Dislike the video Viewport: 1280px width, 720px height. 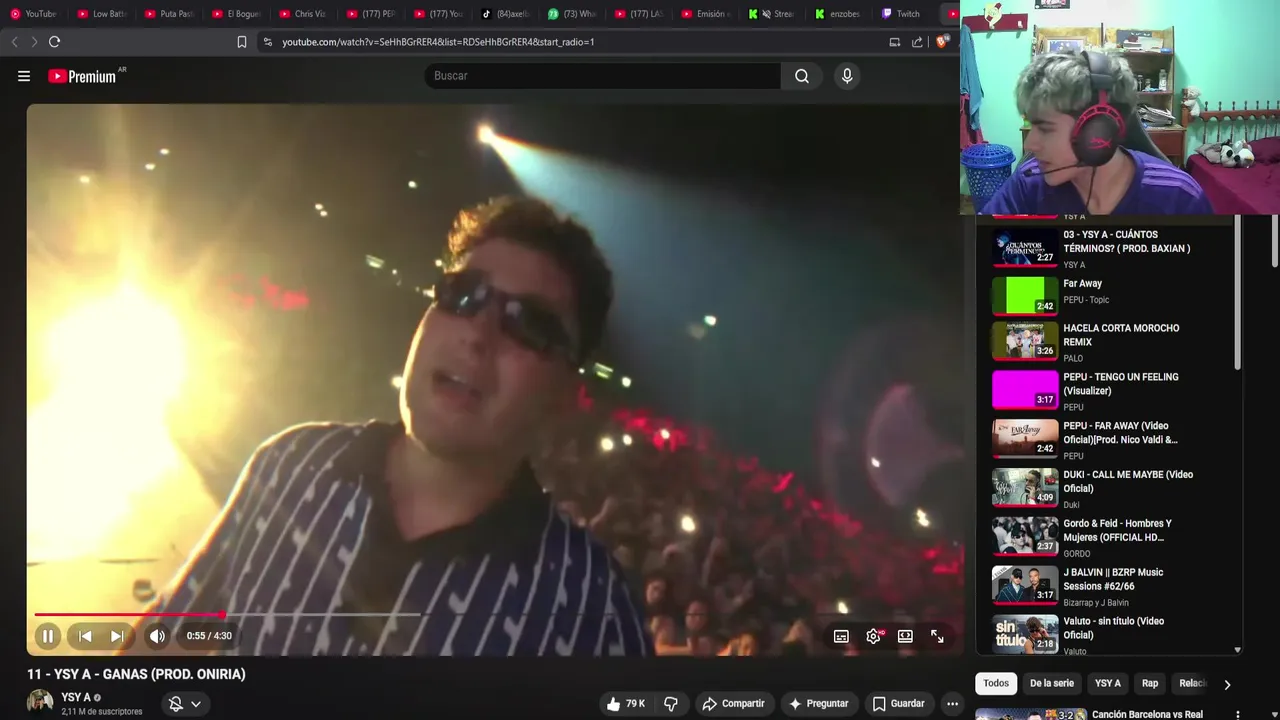tap(671, 704)
